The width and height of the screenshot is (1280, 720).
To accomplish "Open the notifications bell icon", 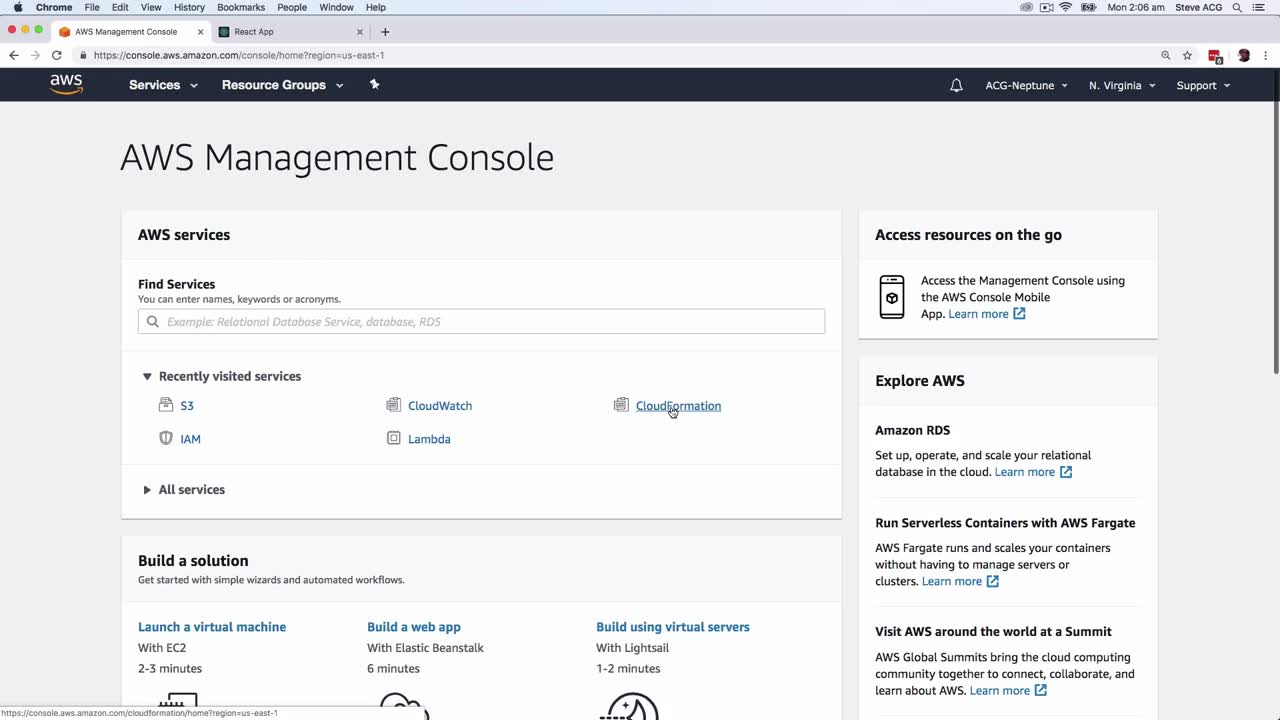I will 956,86.
